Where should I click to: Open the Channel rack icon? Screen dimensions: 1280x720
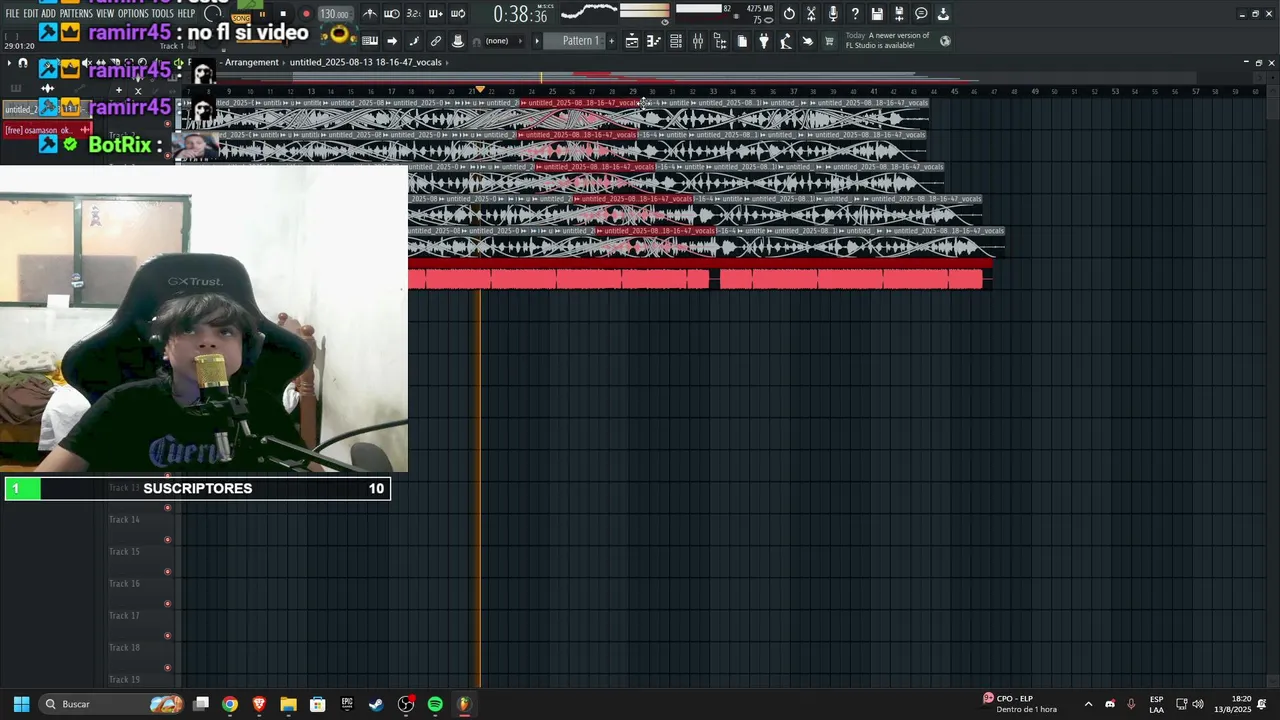click(x=676, y=41)
